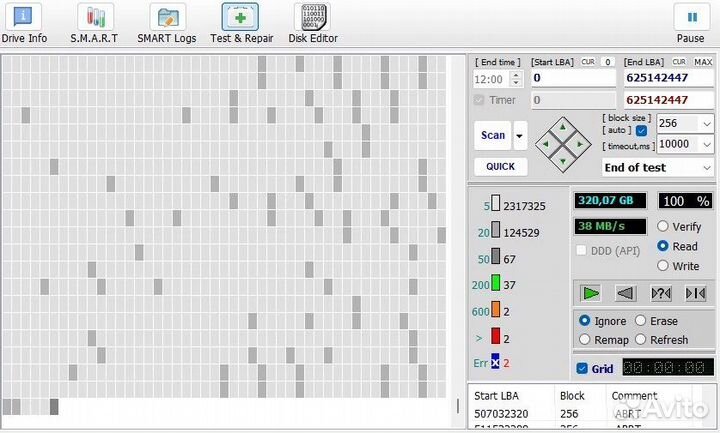Select the Remap radio option
This screenshot has height=433, width=720.
[x=585, y=339]
